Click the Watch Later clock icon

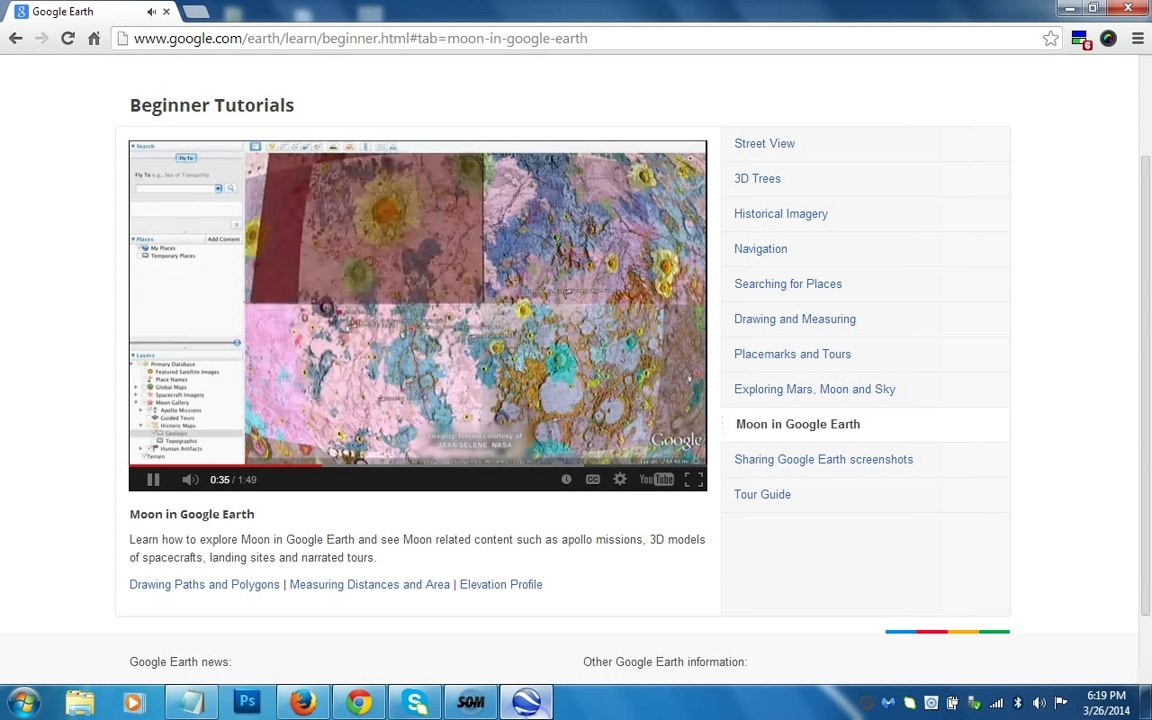[x=566, y=479]
